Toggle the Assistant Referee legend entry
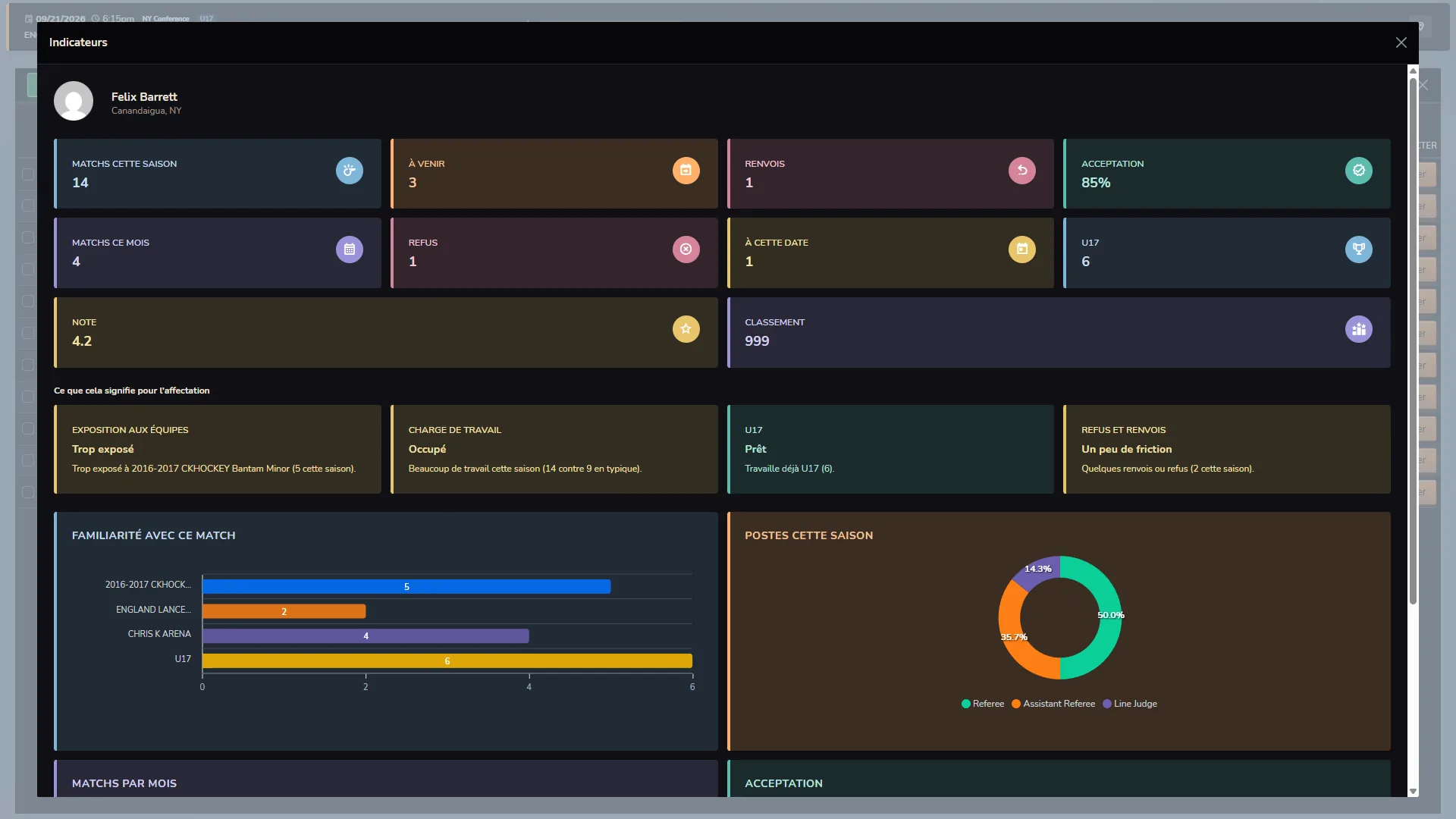 point(1053,704)
